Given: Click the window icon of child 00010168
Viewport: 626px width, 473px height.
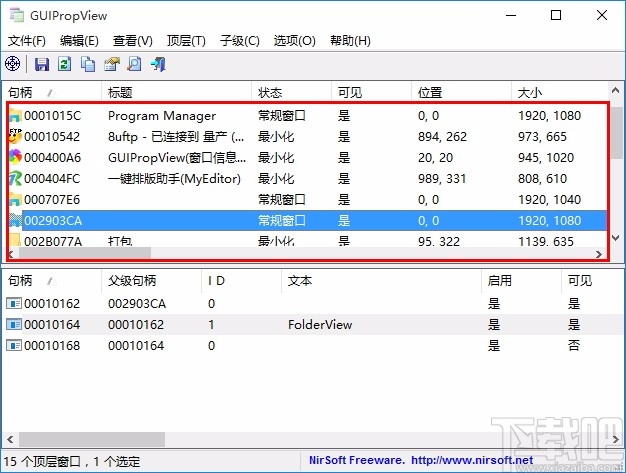Looking at the screenshot, I should 14,345.
